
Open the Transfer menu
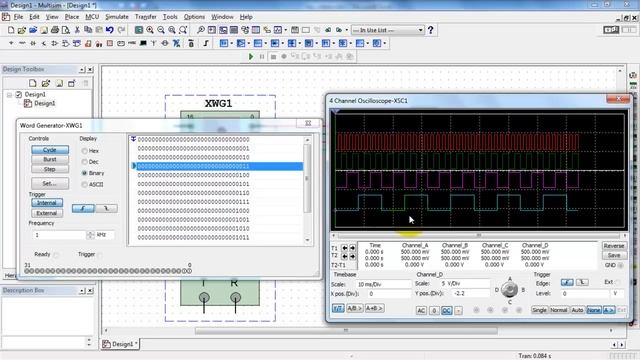click(146, 17)
